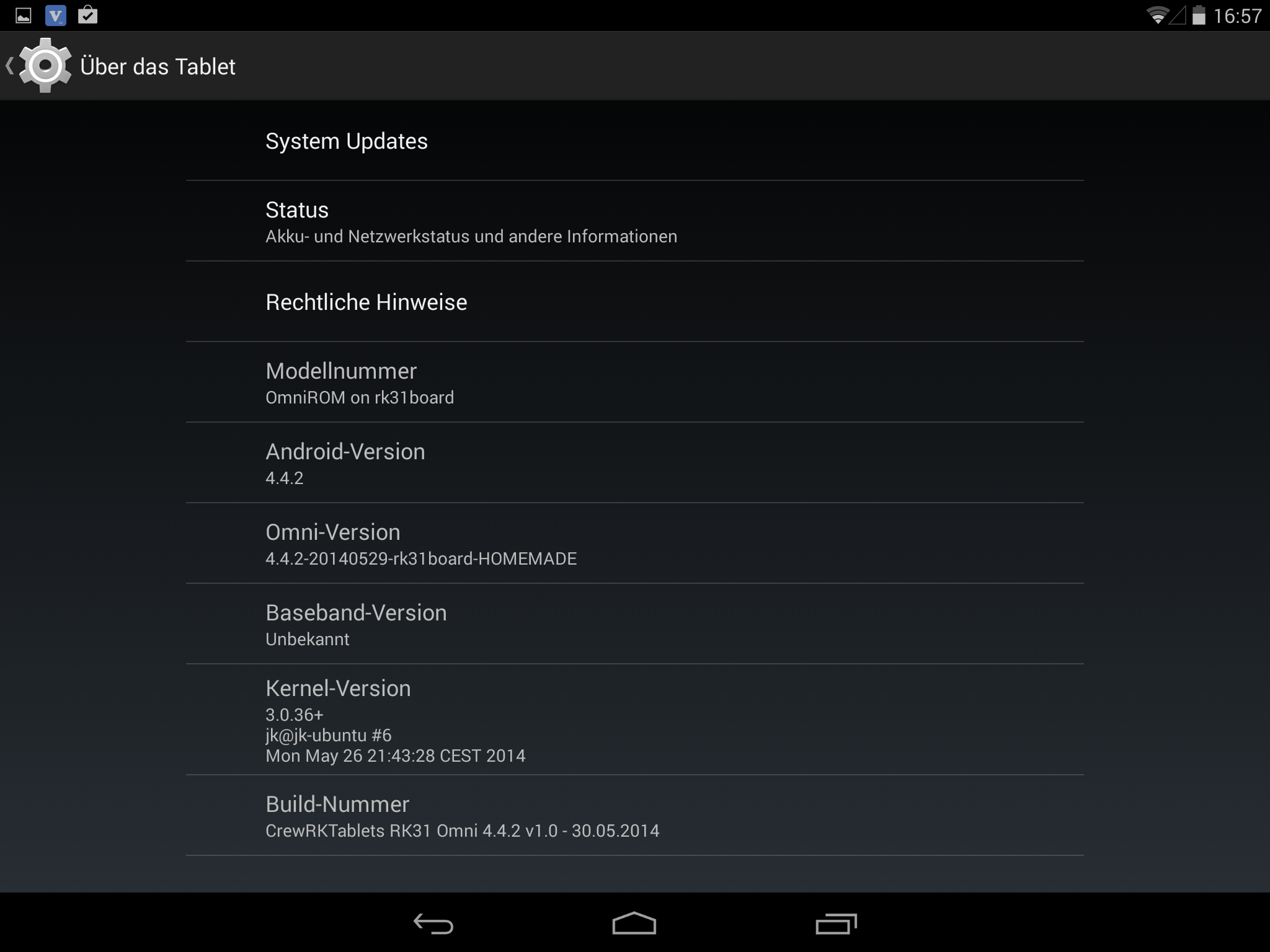The width and height of the screenshot is (1270, 952).
Task: Tap the Modellnummer row
Action: (x=634, y=382)
